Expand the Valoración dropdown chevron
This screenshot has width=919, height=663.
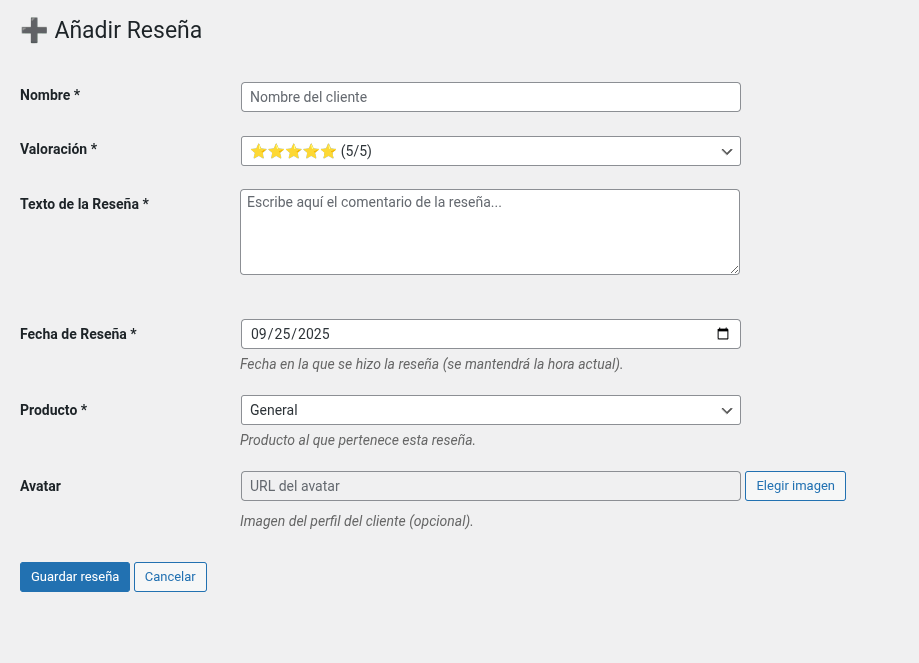pyautogui.click(x=727, y=151)
